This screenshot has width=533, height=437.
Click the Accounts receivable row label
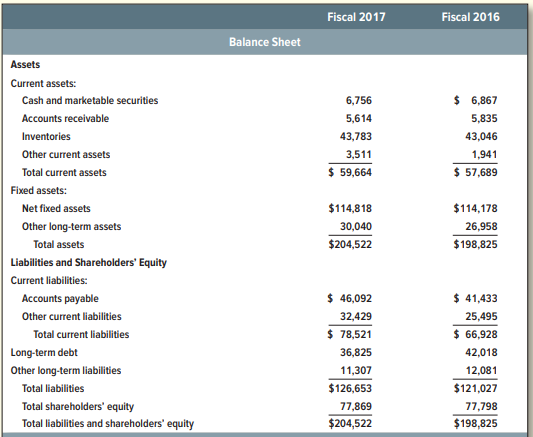[x=65, y=119]
